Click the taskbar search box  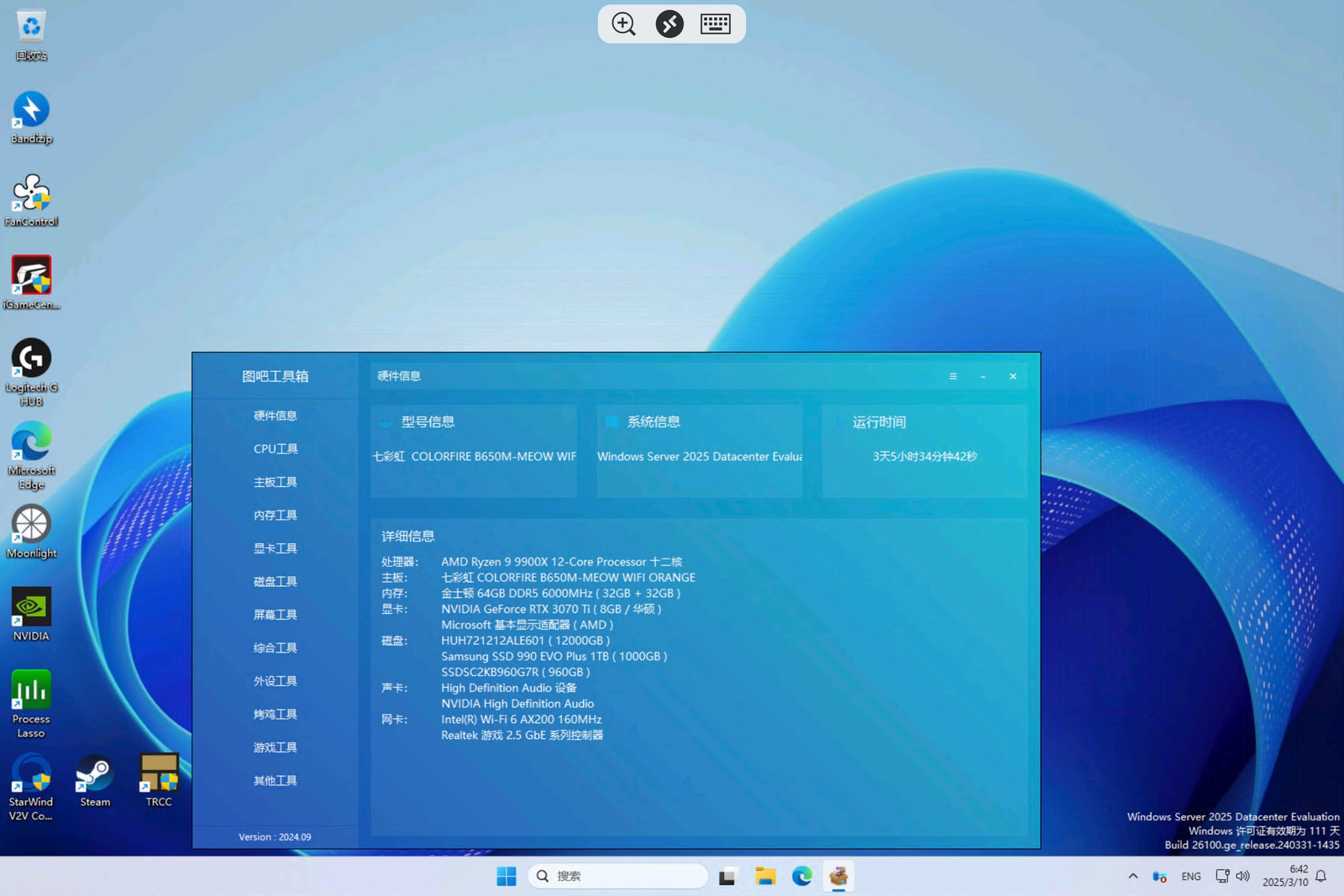pos(618,877)
